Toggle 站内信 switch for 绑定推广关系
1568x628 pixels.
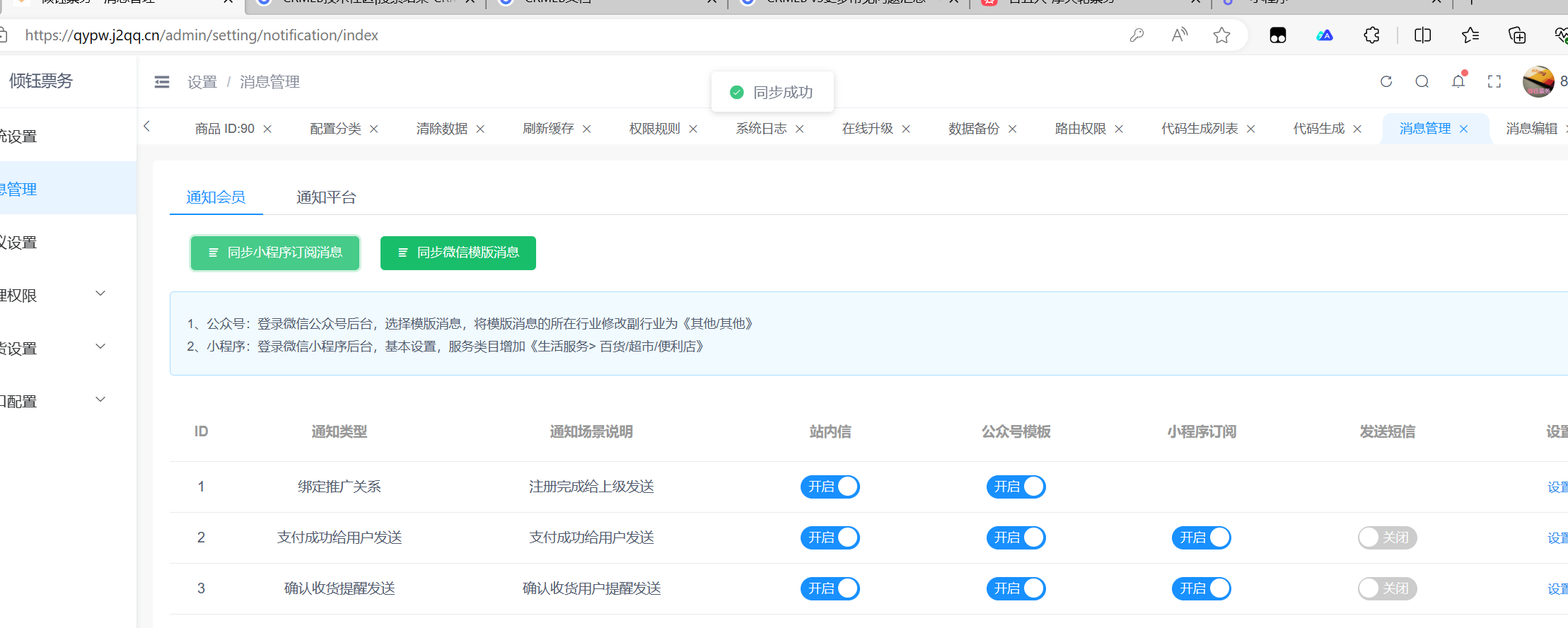coord(830,487)
